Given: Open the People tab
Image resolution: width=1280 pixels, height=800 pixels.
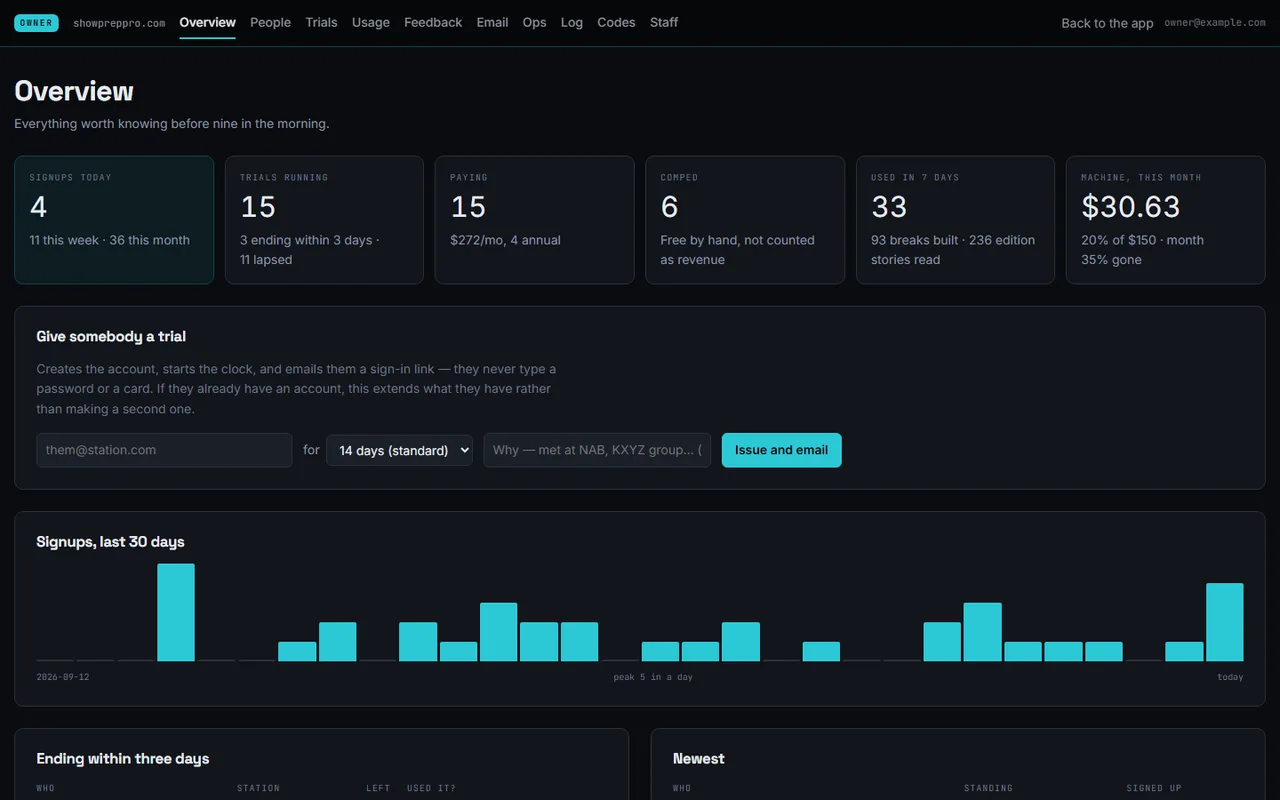Looking at the screenshot, I should (x=270, y=22).
